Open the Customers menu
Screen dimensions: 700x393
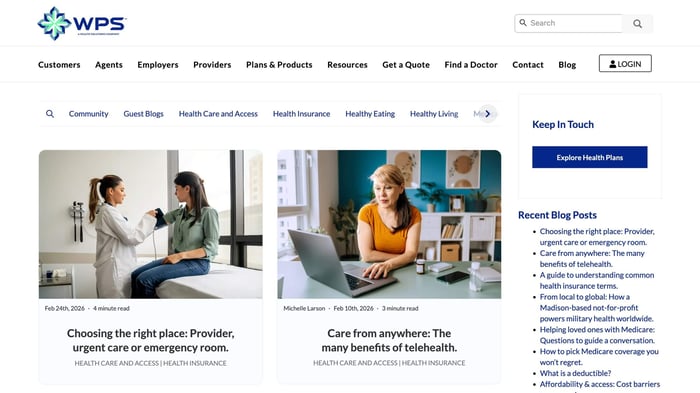point(59,65)
